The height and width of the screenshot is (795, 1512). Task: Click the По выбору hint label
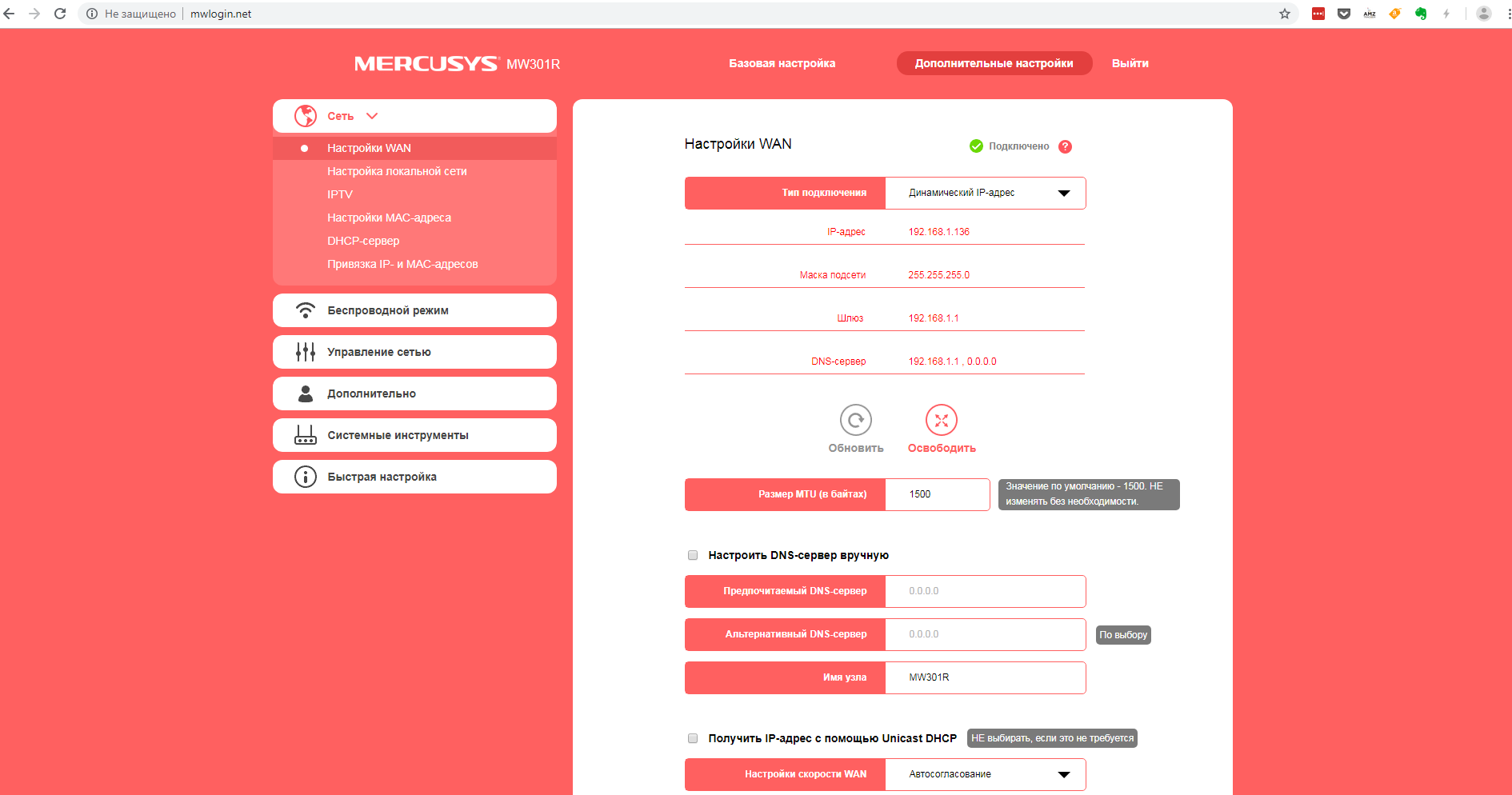[1123, 635]
